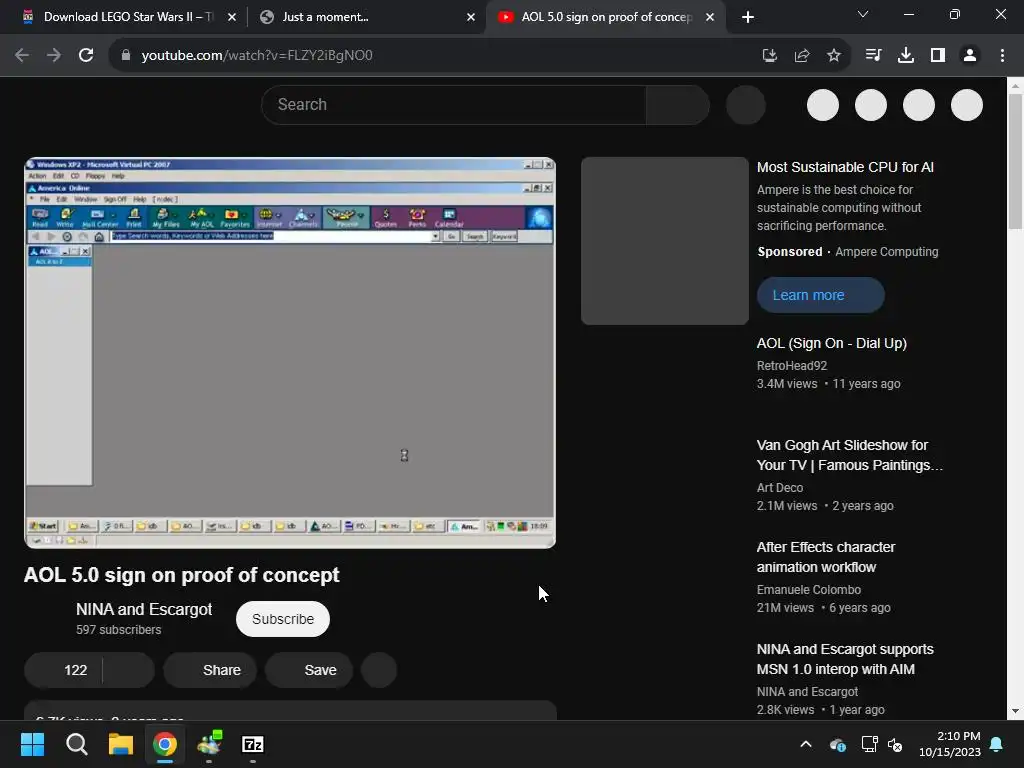Screen dimensions: 1024x768
Task: Open media controls icon in Chrome toolbar
Action: tap(873, 56)
